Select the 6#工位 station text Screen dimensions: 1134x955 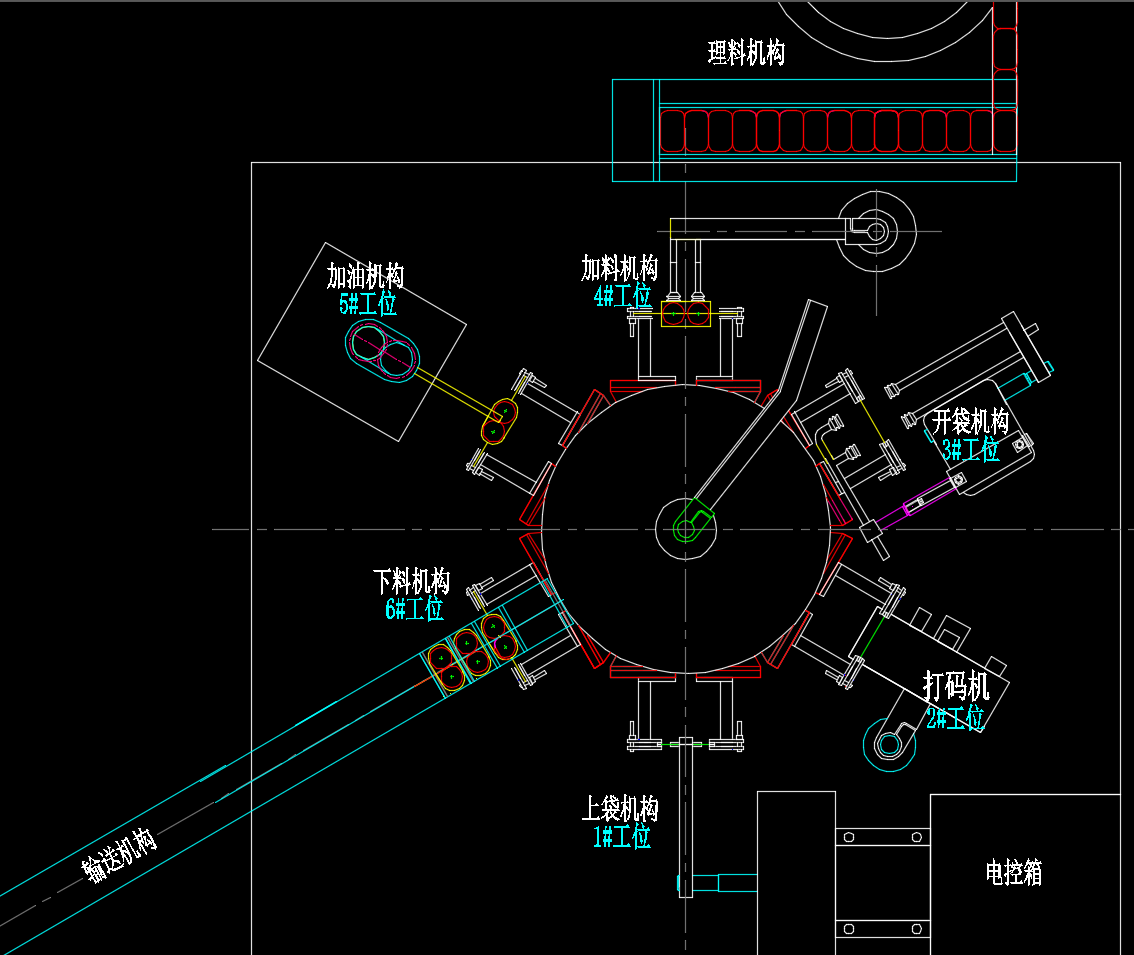click(414, 609)
